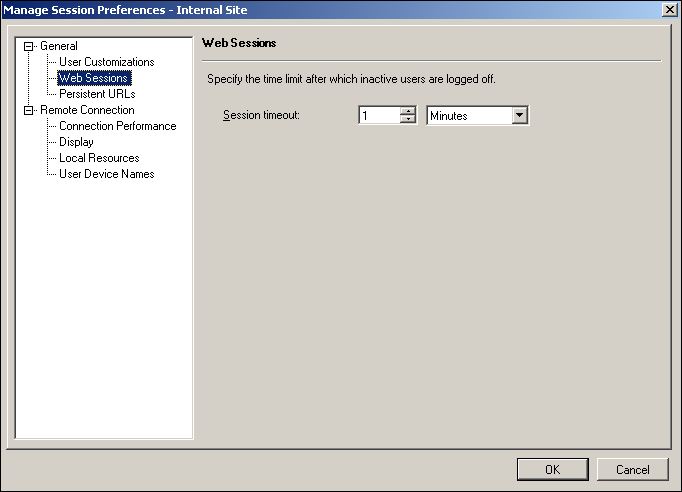The height and width of the screenshot is (492, 682).
Task: Collapse the General tree node
Action: [29, 46]
